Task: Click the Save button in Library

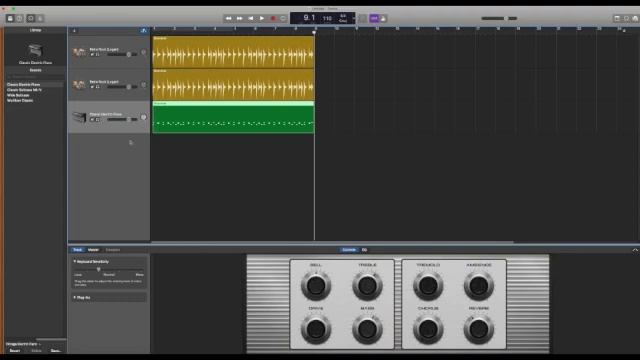Action: (x=56, y=351)
